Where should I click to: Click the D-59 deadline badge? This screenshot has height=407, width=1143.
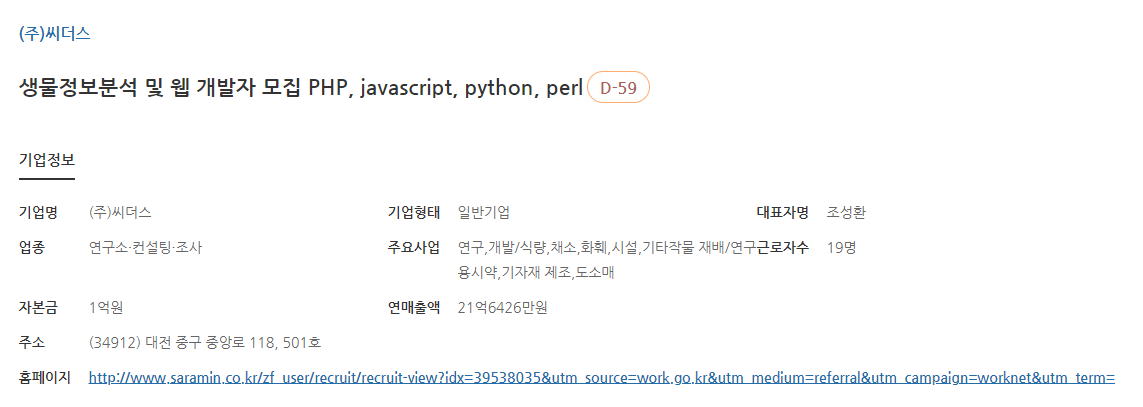coord(617,88)
